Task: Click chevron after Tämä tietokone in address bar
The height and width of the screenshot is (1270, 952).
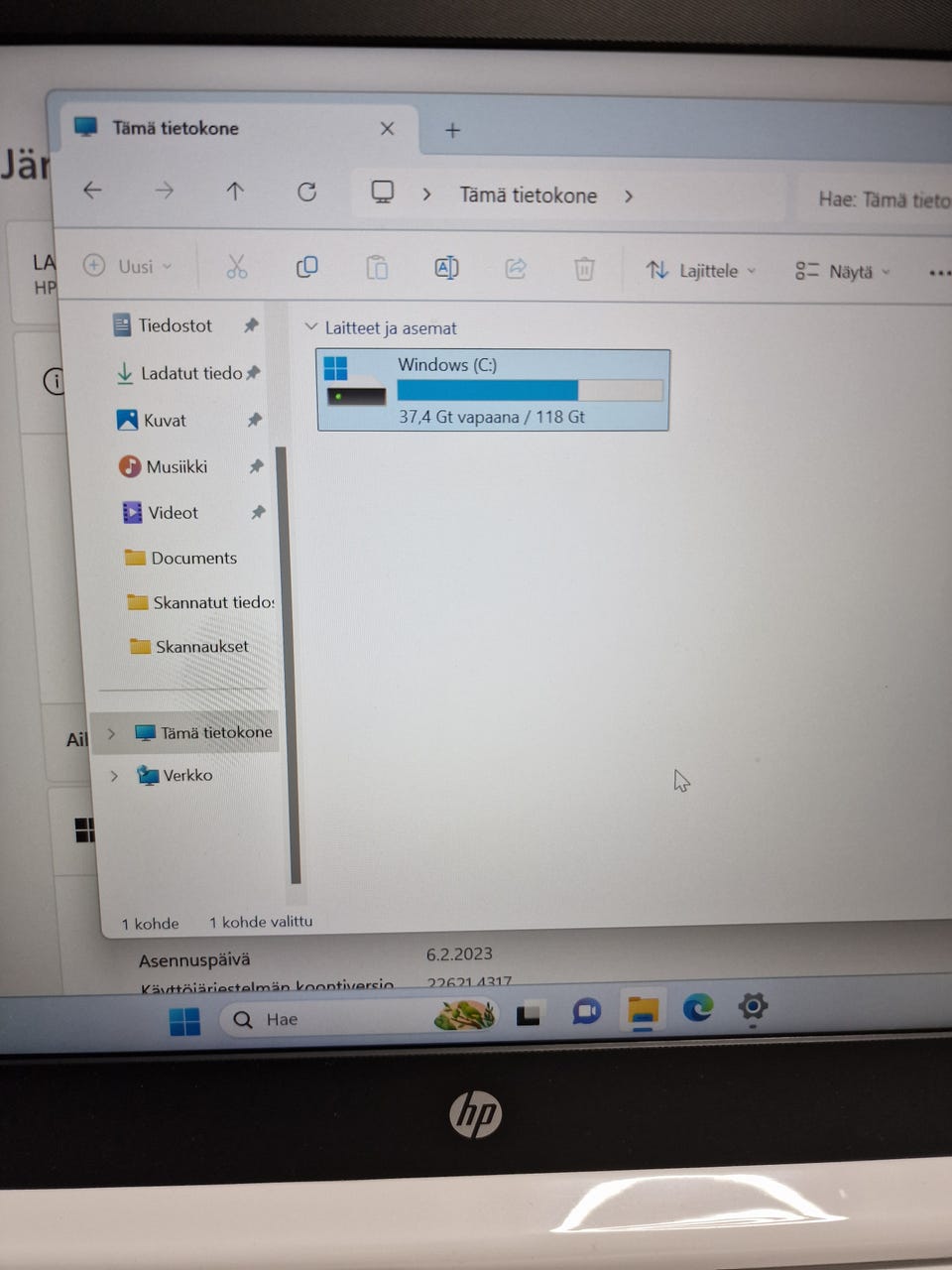Action: pos(629,195)
